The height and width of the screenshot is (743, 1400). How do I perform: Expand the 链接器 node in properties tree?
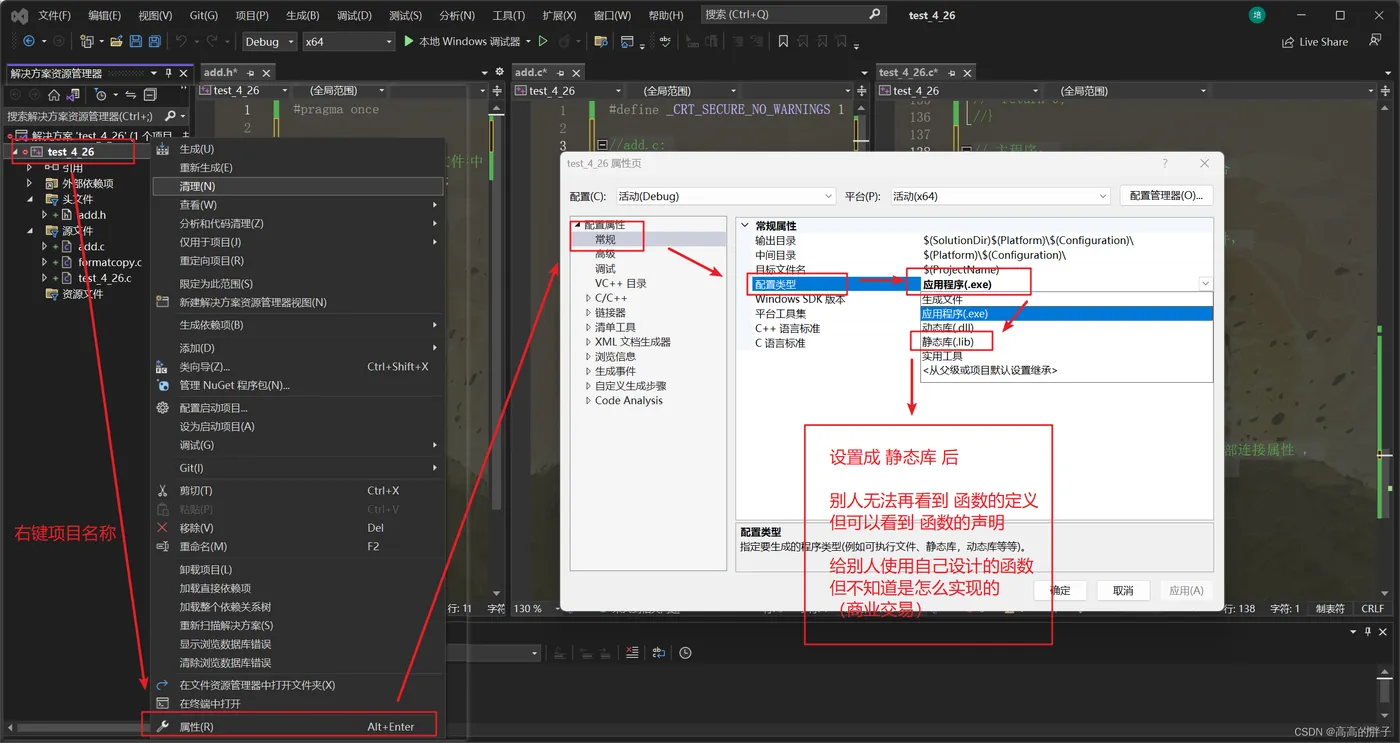[588, 313]
